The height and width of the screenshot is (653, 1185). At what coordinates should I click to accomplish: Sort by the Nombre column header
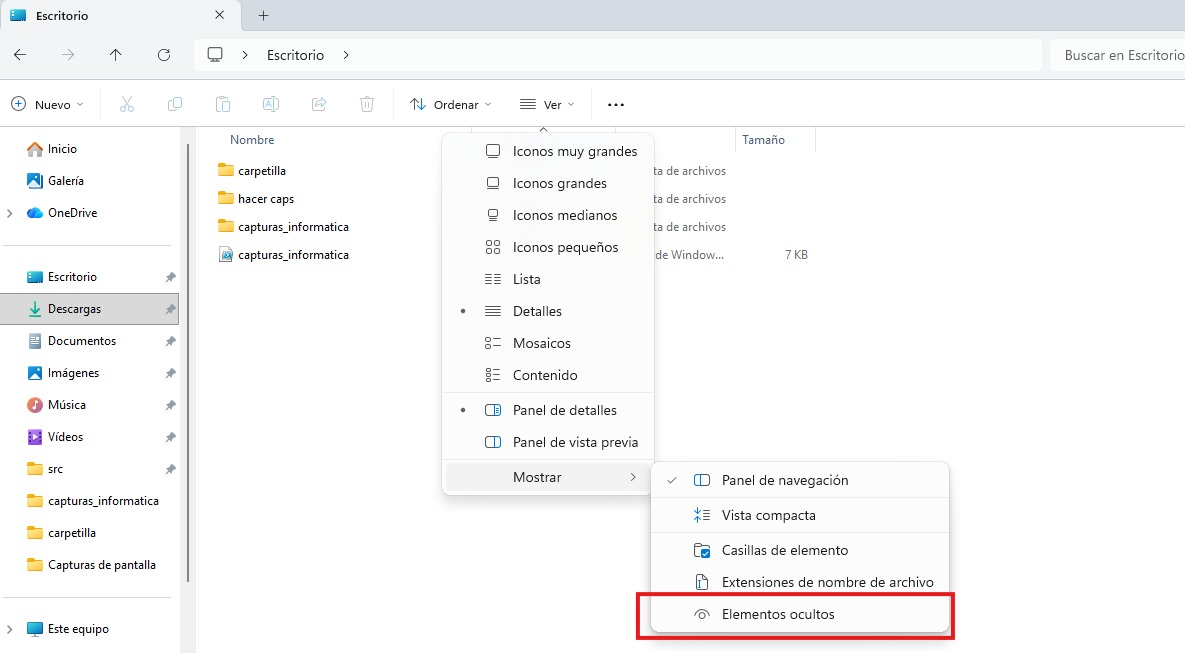(252, 140)
